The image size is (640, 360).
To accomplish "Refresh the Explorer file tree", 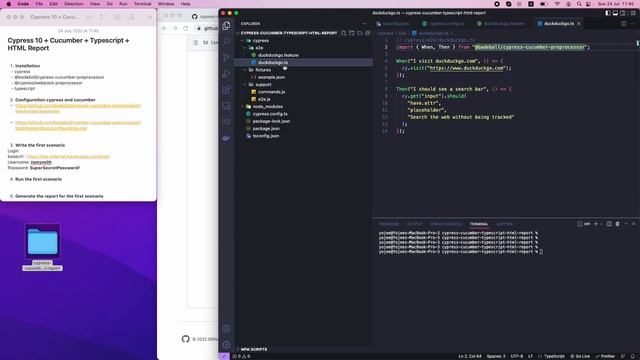I will point(360,33).
